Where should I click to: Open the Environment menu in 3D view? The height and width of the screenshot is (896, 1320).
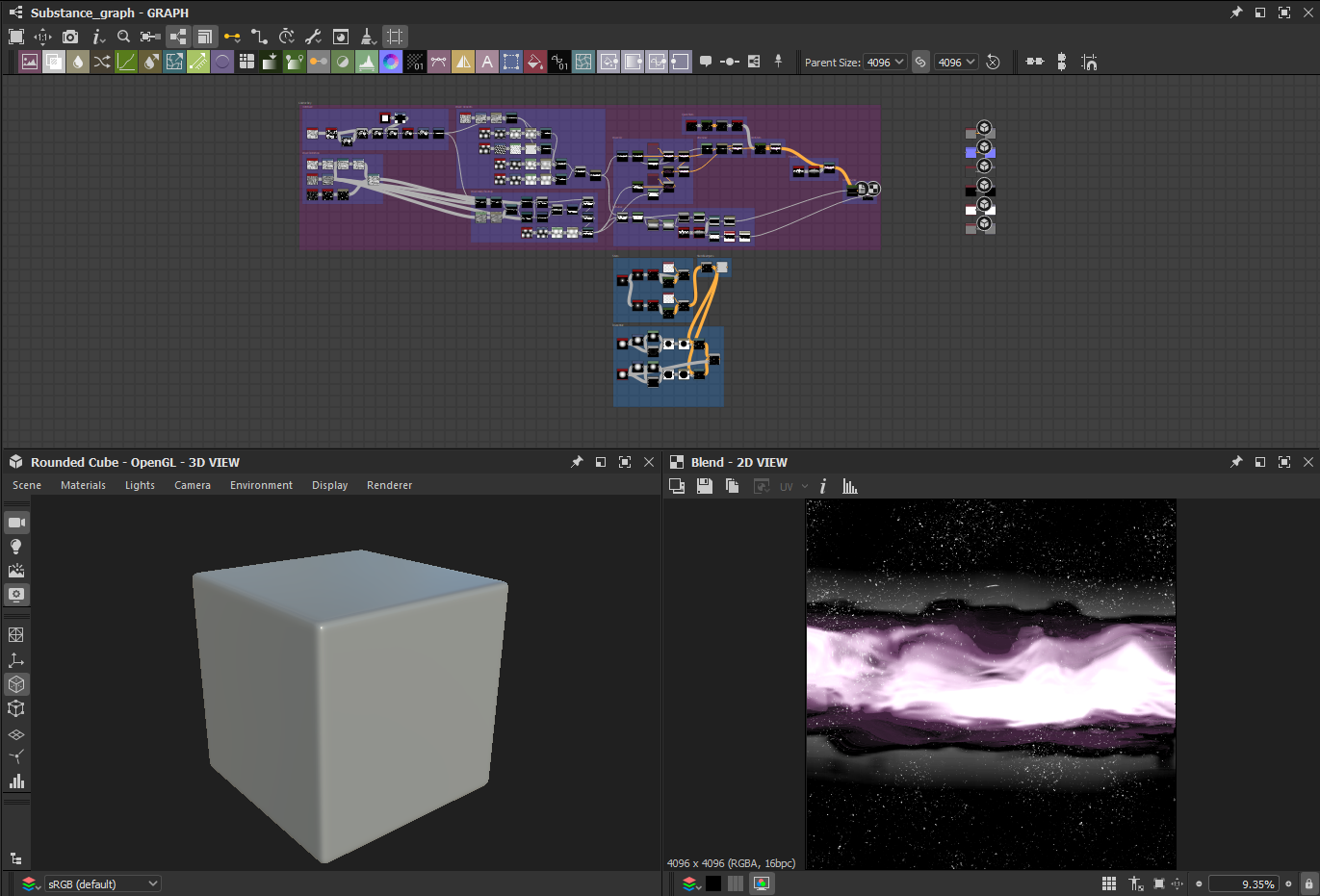coord(261,485)
